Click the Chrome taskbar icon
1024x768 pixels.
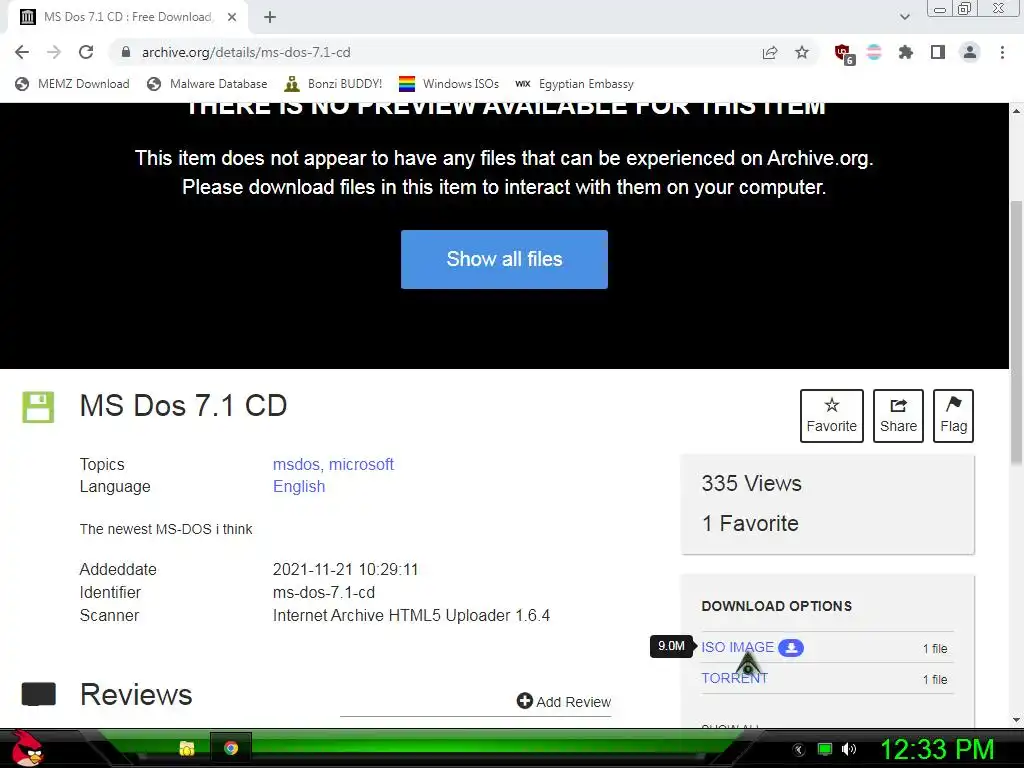[231, 748]
